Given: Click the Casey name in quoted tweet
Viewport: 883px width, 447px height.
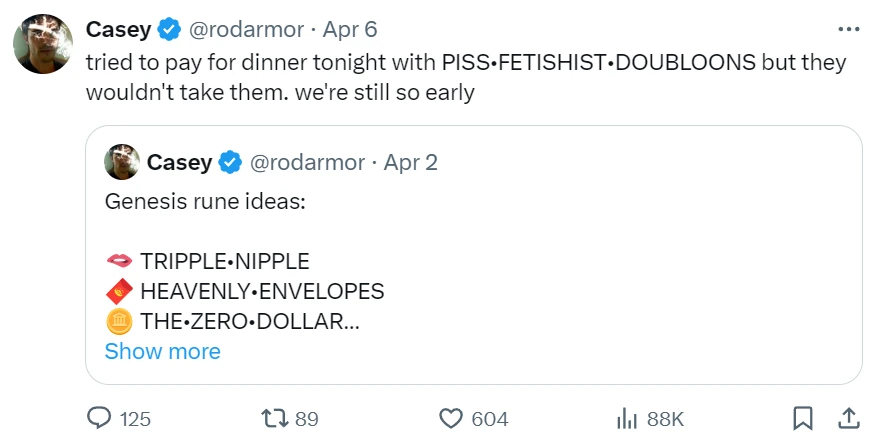Looking at the screenshot, I should pos(179,162).
